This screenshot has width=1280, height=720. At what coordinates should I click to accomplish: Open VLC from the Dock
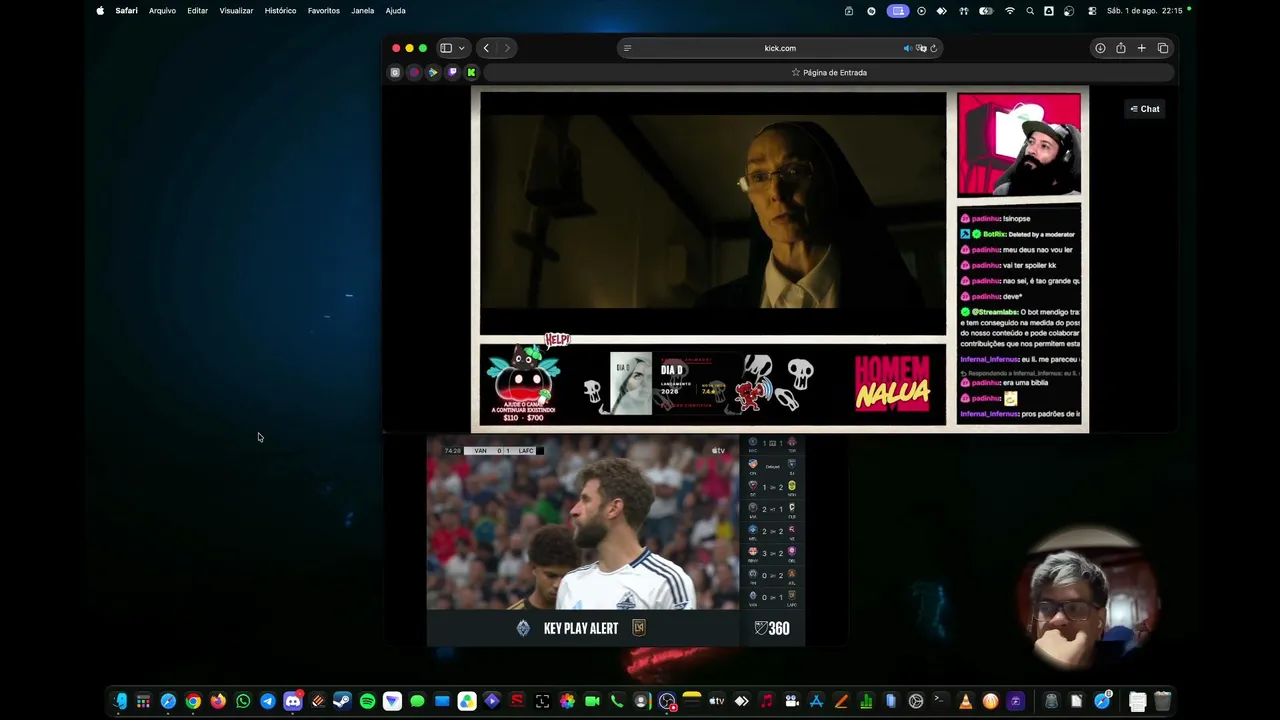click(965, 701)
